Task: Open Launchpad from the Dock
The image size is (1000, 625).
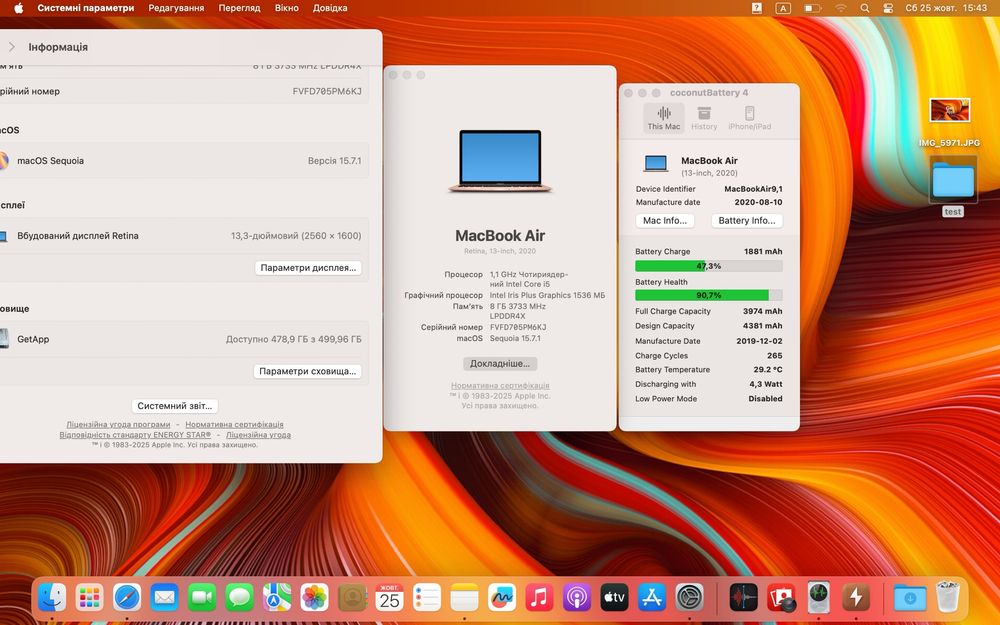Action: pyautogui.click(x=89, y=598)
